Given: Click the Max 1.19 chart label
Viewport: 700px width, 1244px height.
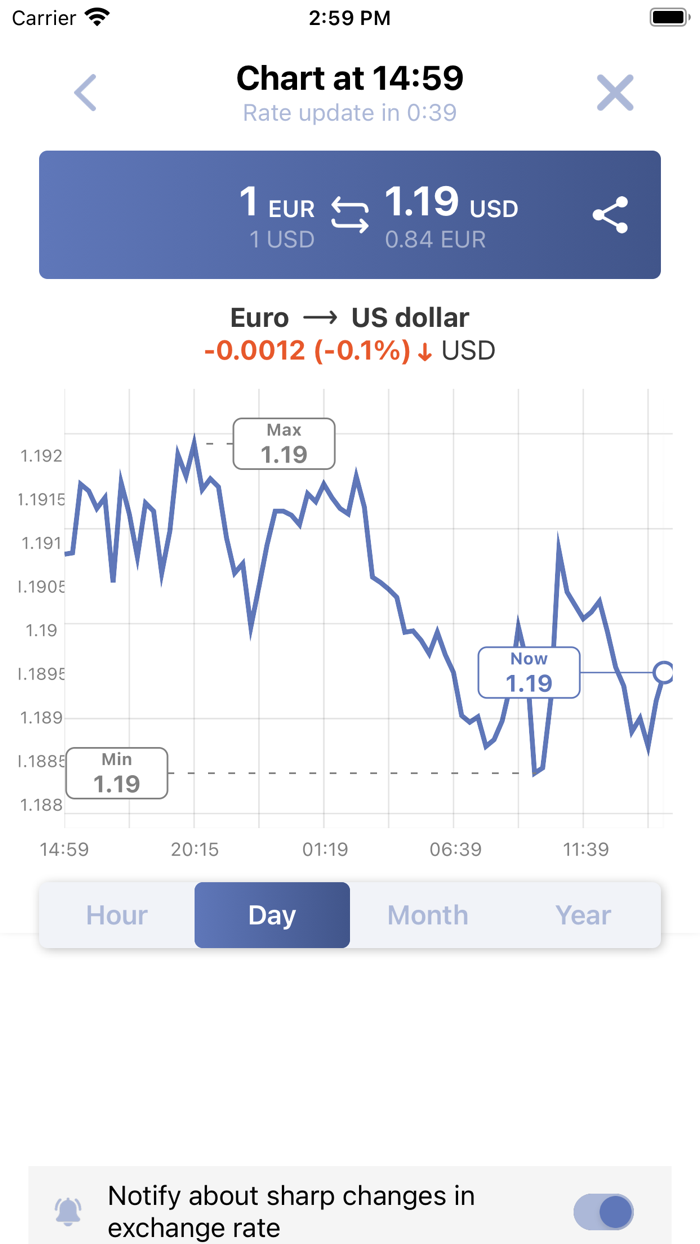Looking at the screenshot, I should (284, 443).
